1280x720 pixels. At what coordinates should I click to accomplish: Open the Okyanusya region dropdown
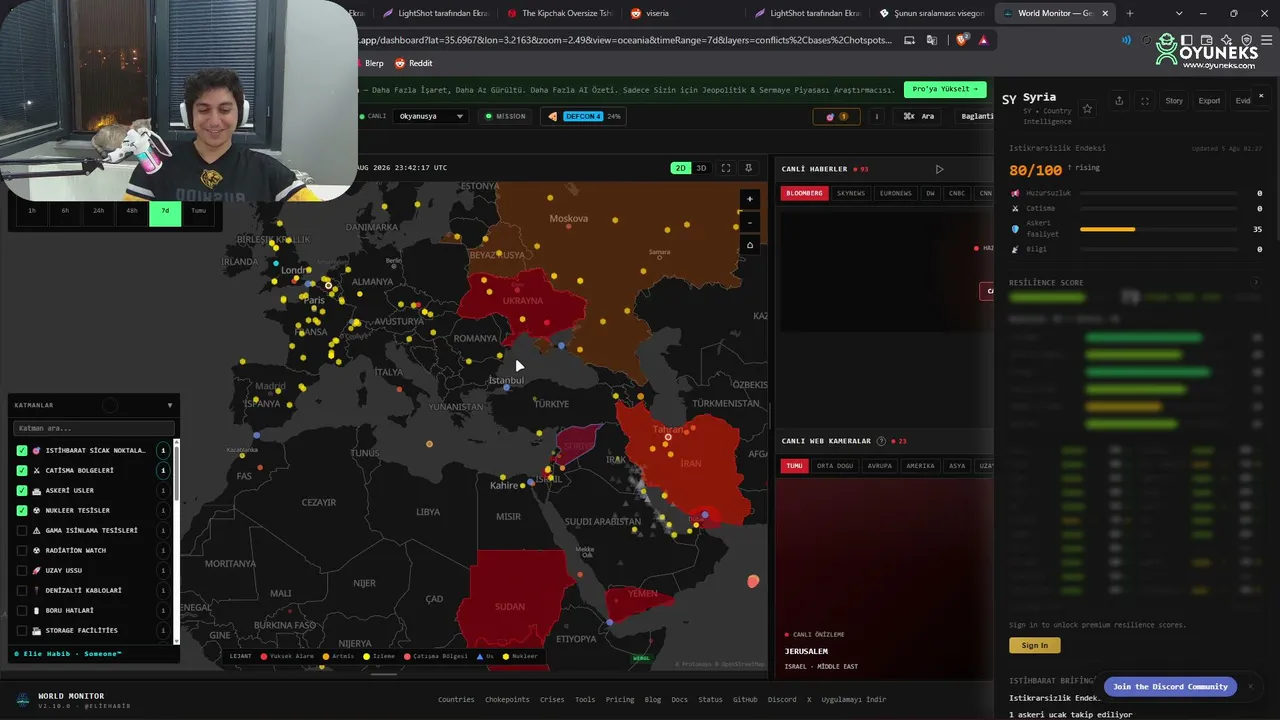pyautogui.click(x=431, y=116)
